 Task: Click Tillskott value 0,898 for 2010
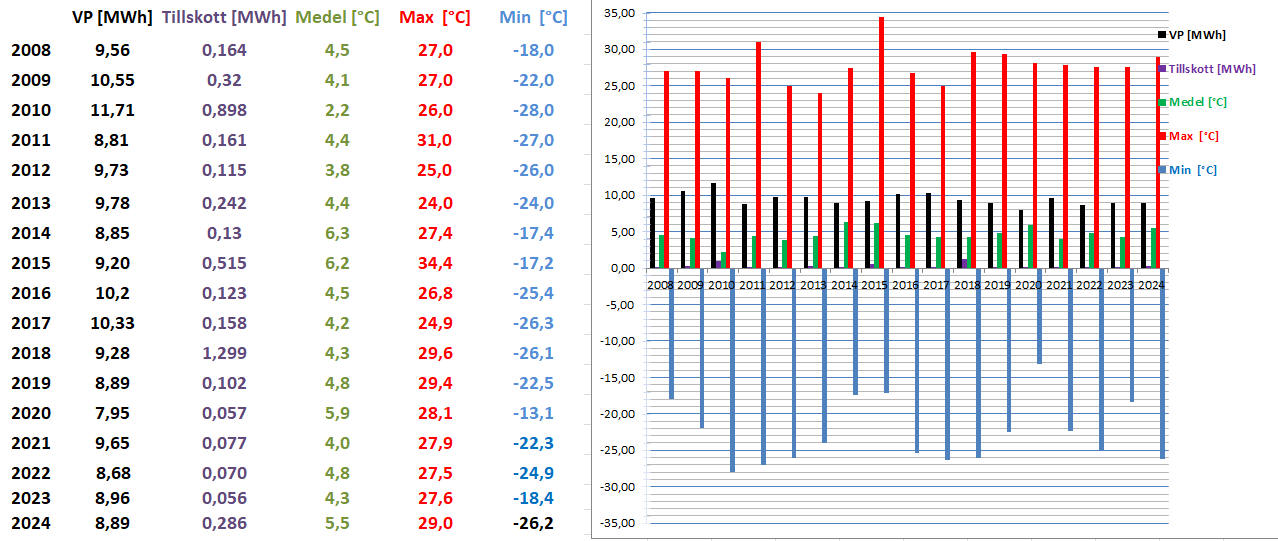(x=224, y=110)
